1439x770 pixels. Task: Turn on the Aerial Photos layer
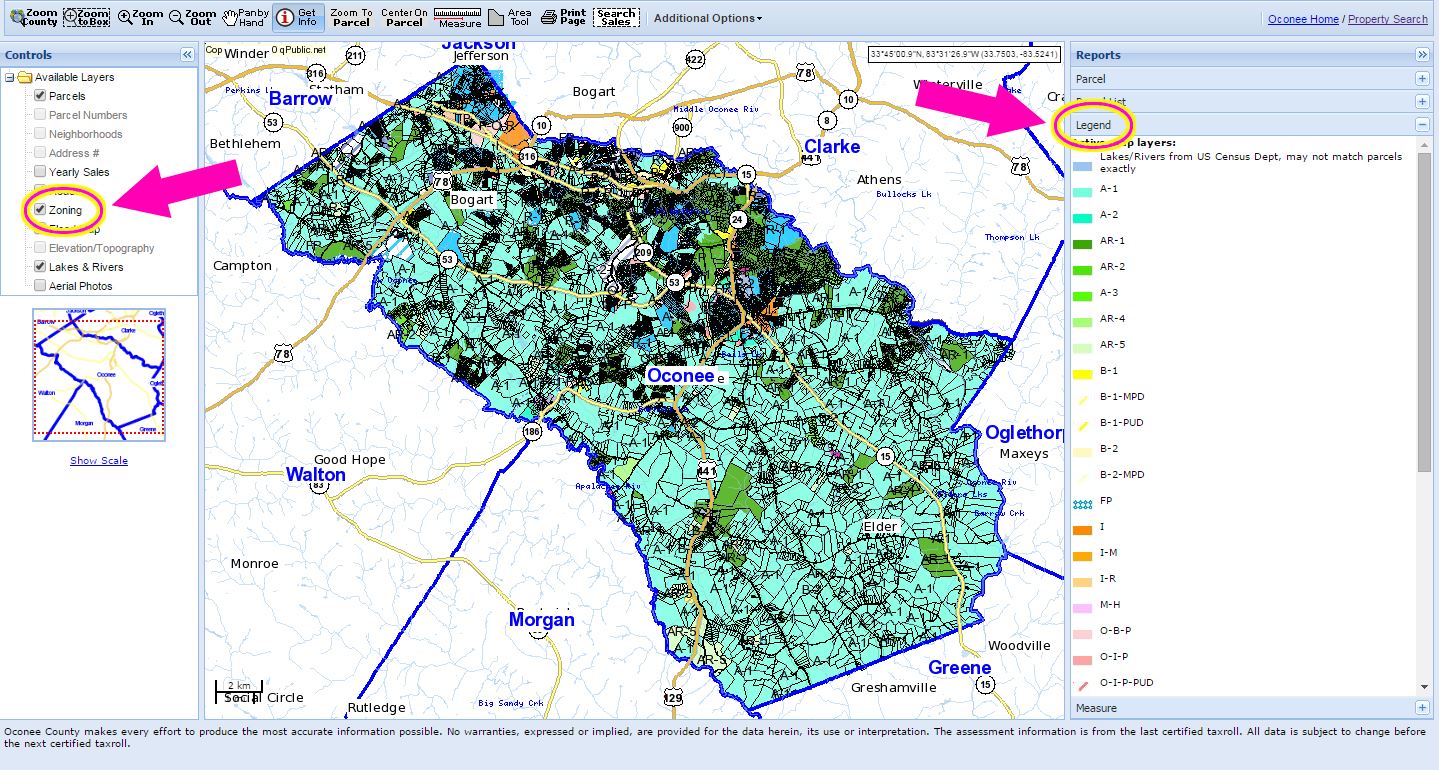click(x=40, y=285)
